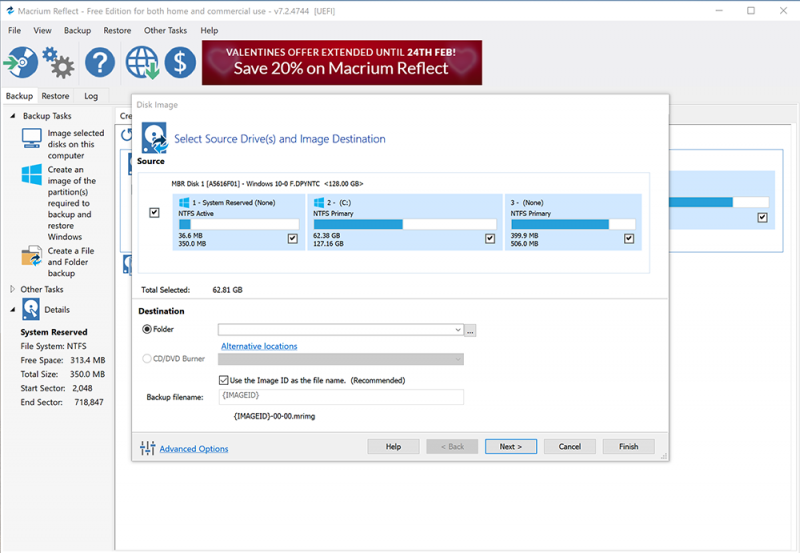This screenshot has height=553, width=800.
Task: Click the Windows logo backup task icon
Action: 32,175
